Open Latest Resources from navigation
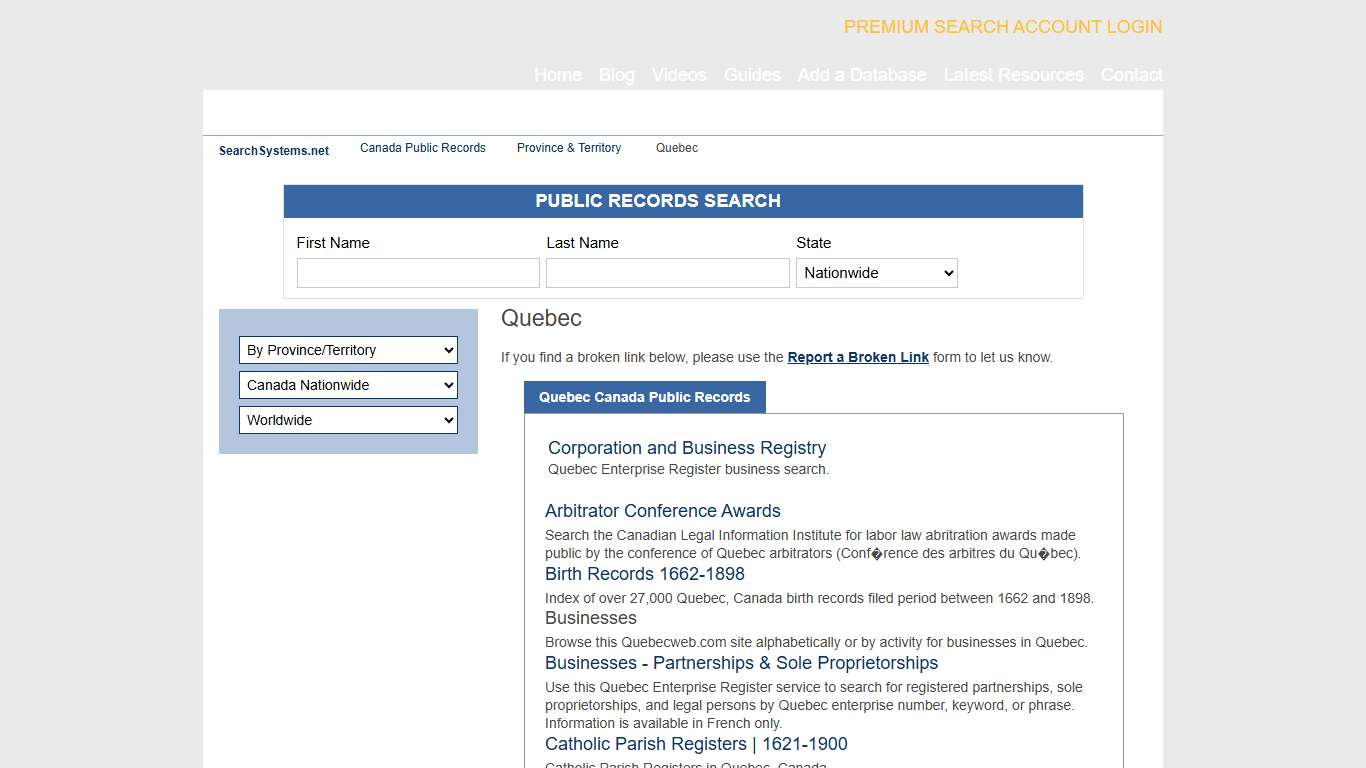 [x=1013, y=75]
